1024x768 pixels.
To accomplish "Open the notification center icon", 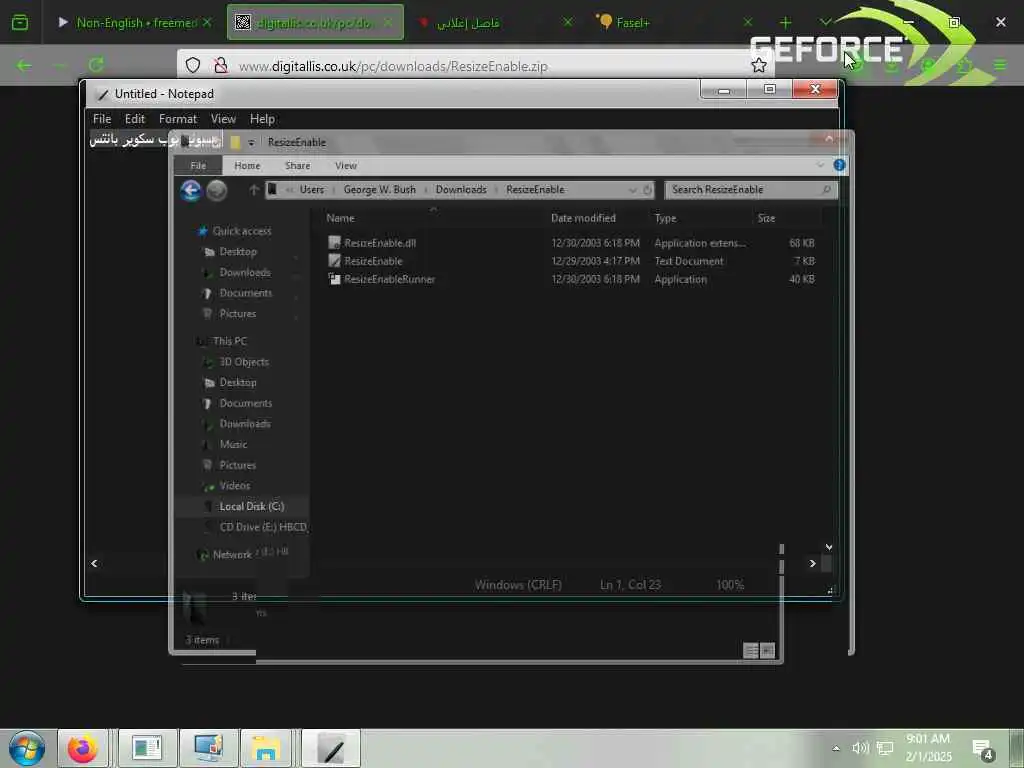I will click(983, 750).
